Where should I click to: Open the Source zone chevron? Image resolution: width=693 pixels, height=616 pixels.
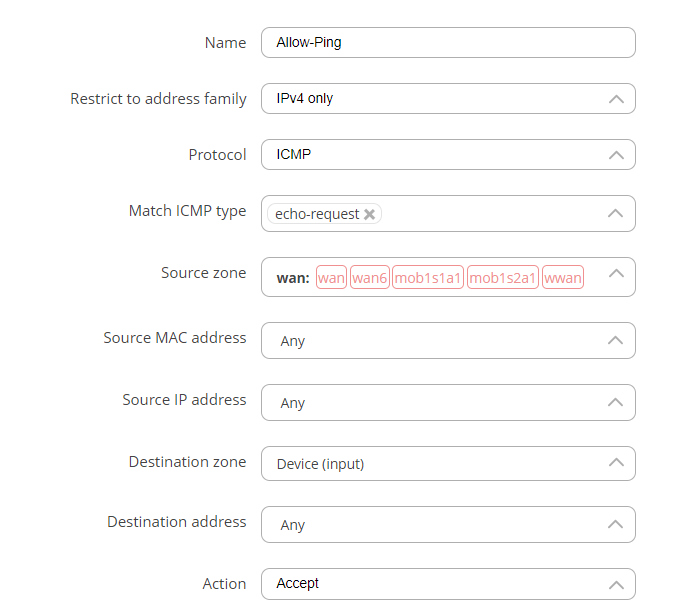click(x=616, y=274)
